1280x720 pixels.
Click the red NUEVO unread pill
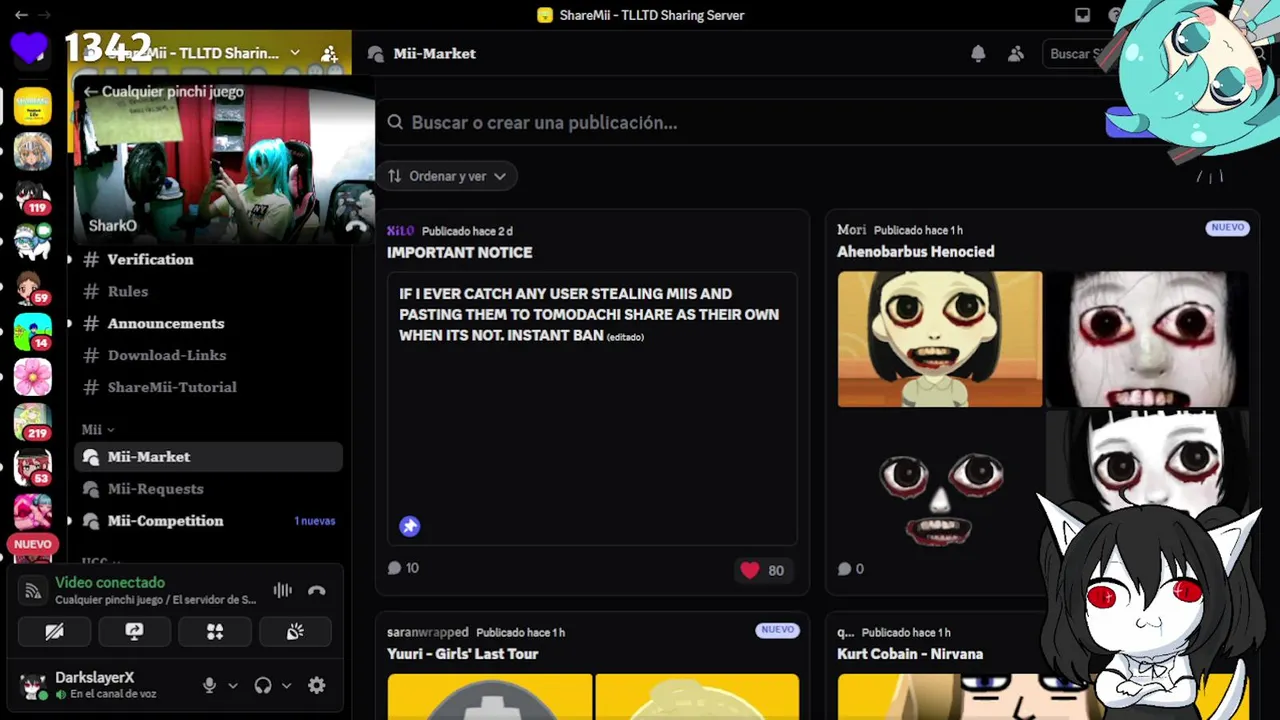click(x=32, y=545)
